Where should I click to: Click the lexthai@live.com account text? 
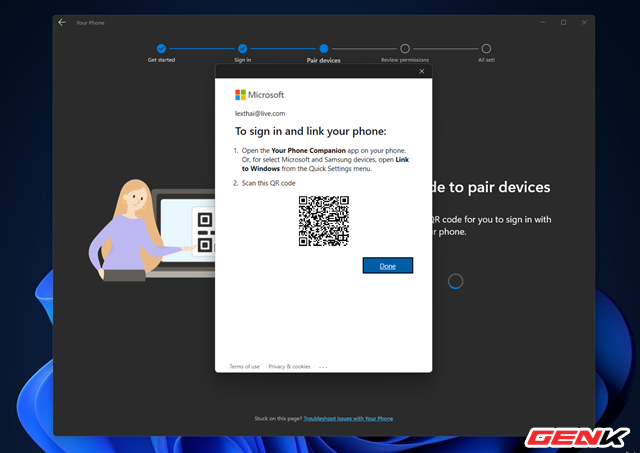pyautogui.click(x=260, y=113)
